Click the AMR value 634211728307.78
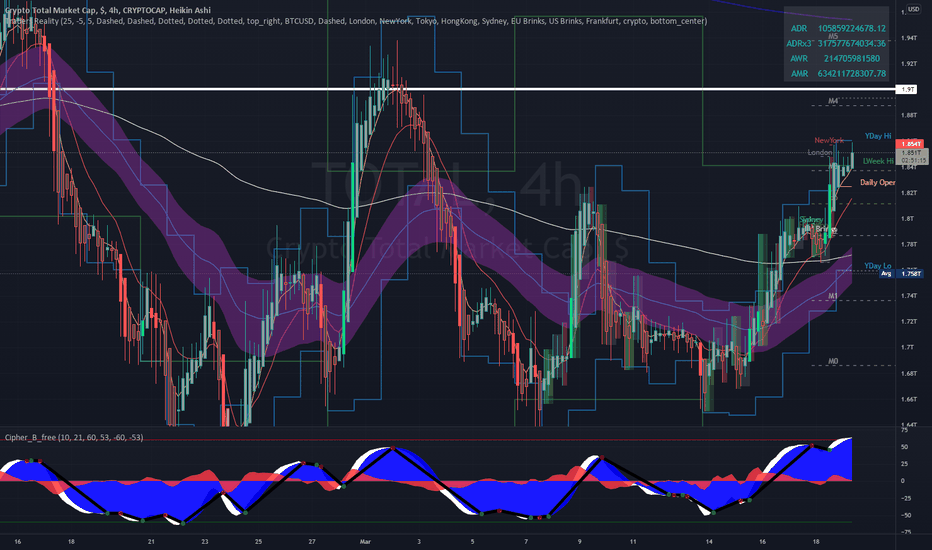932x550 pixels. 852,74
